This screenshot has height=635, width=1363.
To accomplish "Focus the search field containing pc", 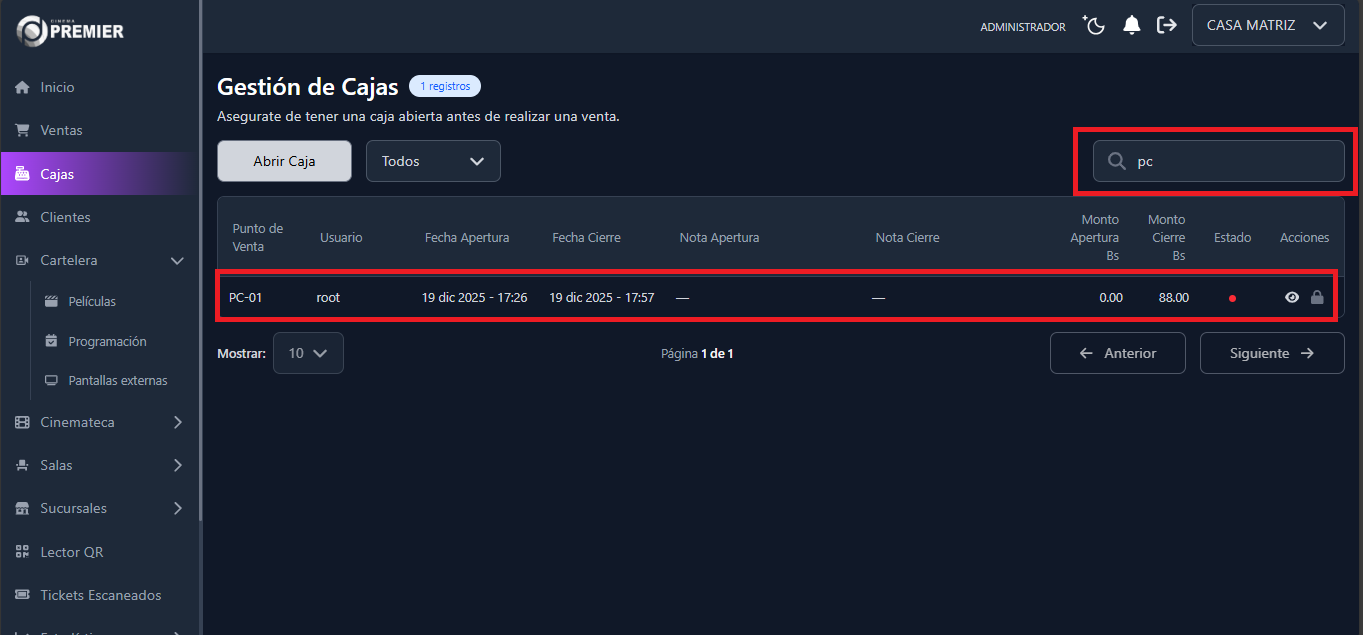I will click(1234, 161).
